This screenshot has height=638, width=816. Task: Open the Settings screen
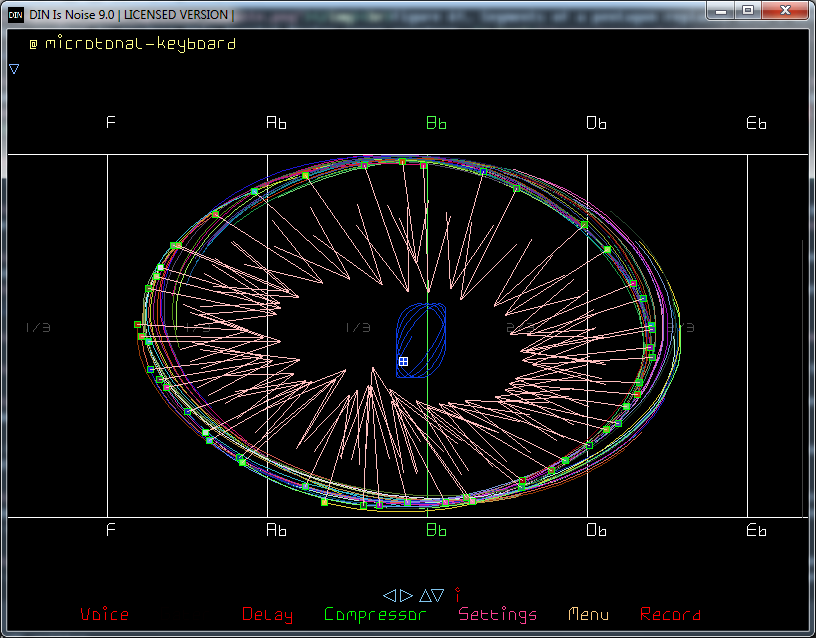pos(497,614)
